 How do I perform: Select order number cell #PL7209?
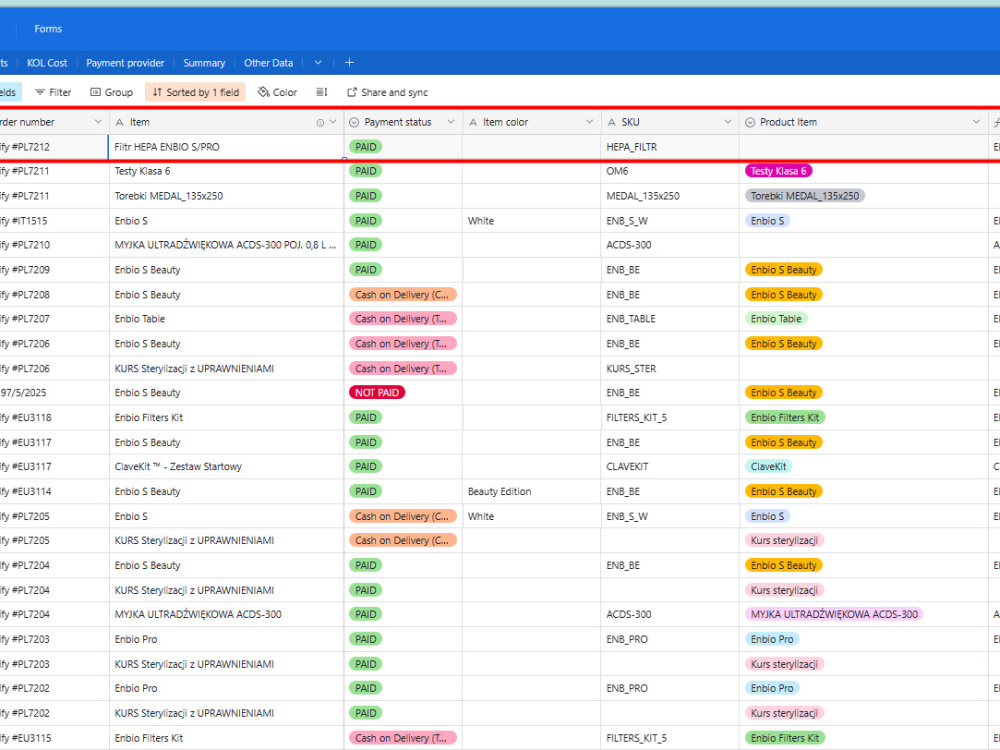tap(54, 270)
